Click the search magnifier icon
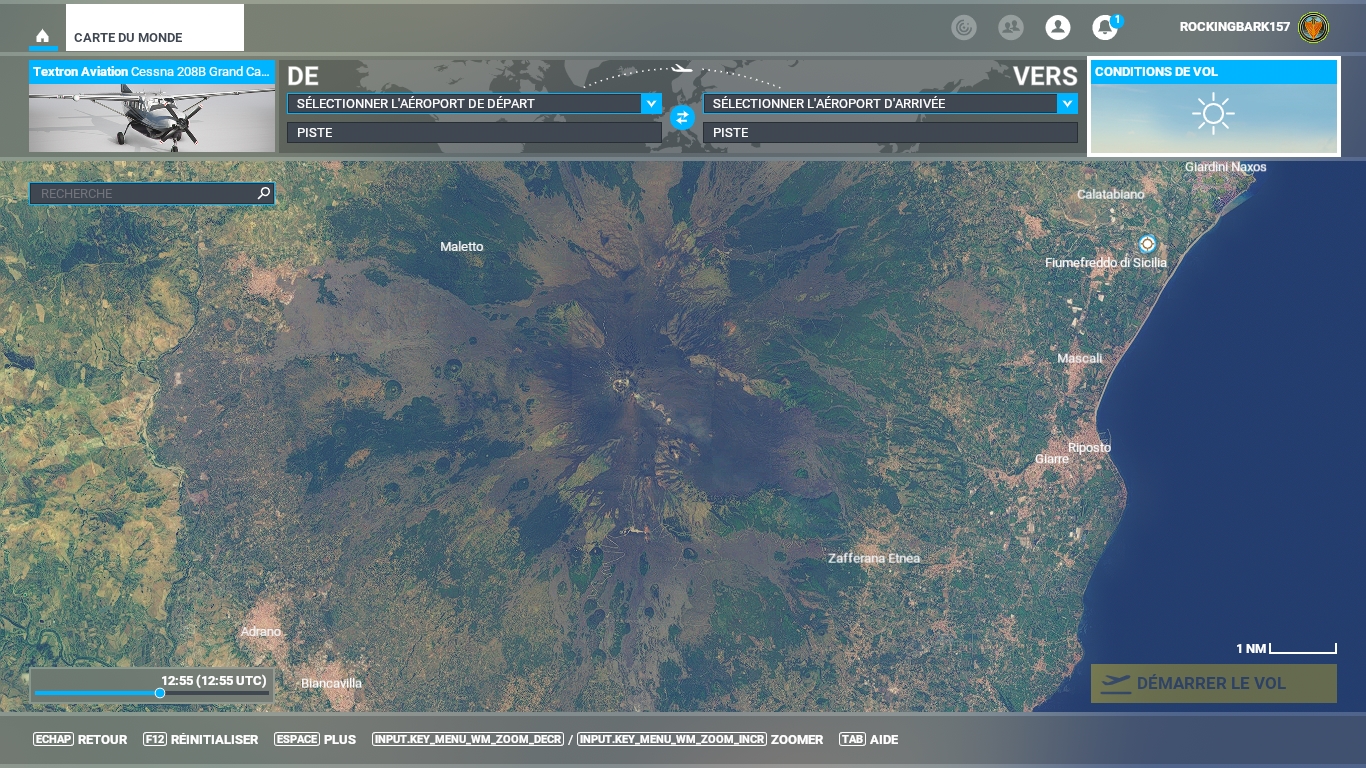The height and width of the screenshot is (768, 1366). 264,193
